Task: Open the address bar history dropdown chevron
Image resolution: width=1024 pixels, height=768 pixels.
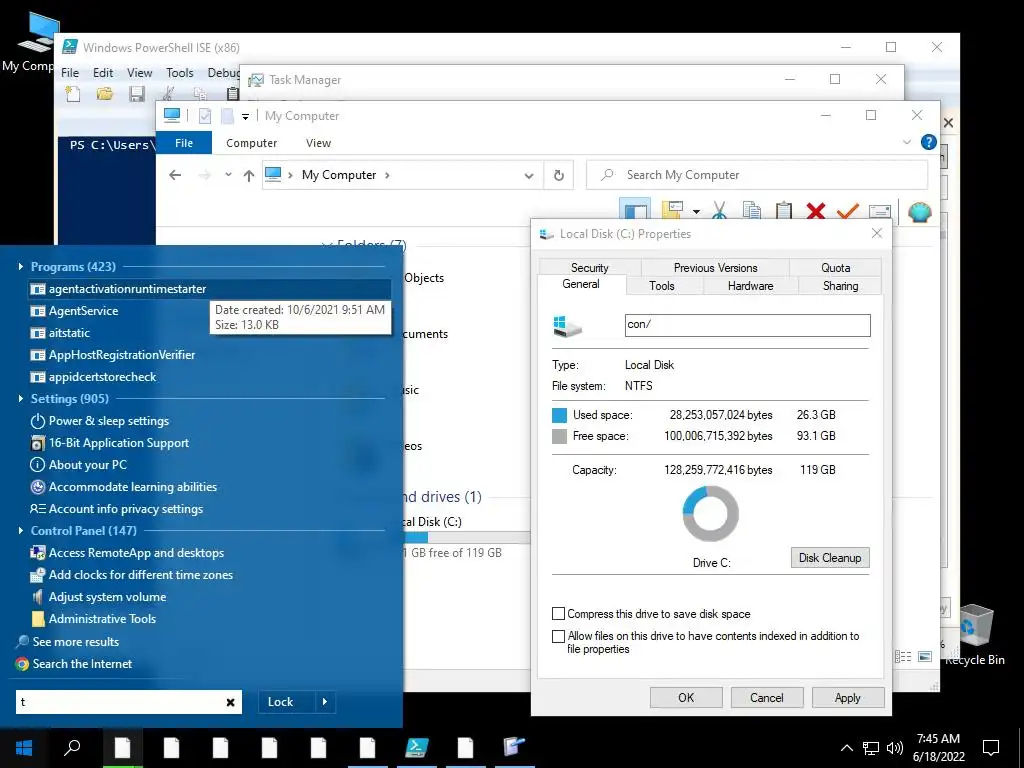Action: (x=529, y=176)
